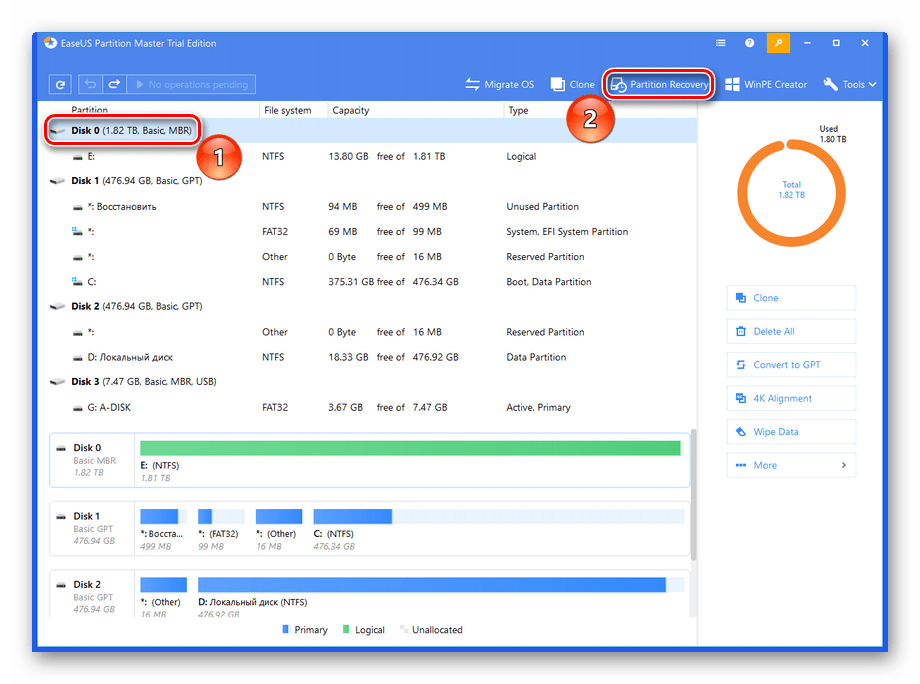920x684 pixels.
Task: Click the task list icon in title bar
Action: 721,44
